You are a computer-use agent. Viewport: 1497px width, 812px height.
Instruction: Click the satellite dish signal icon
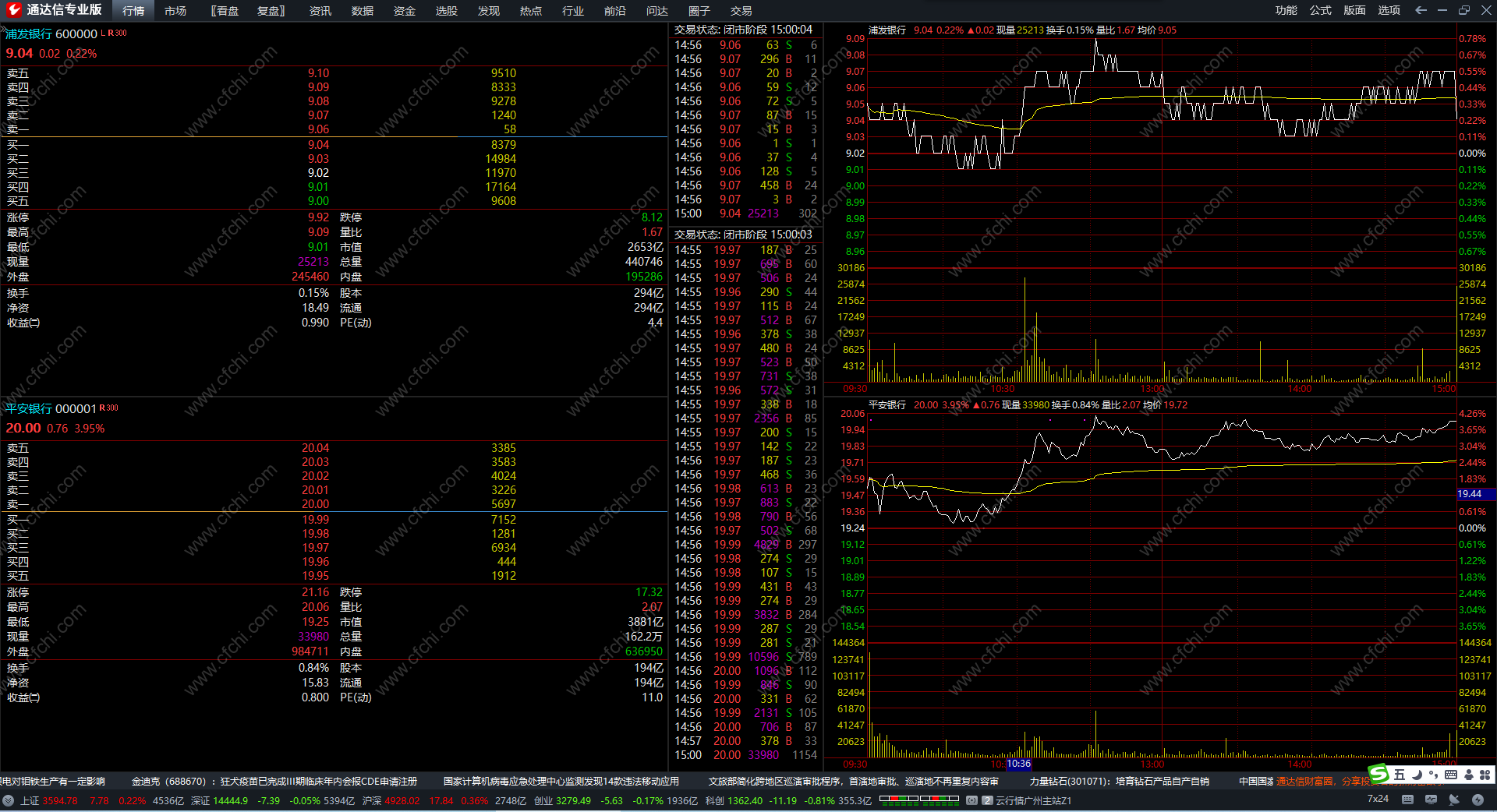coord(1454,800)
